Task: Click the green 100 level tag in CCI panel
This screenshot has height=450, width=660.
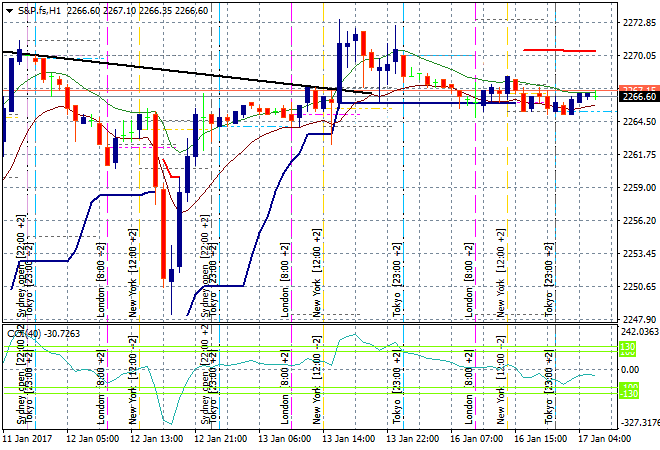Action: click(x=627, y=348)
